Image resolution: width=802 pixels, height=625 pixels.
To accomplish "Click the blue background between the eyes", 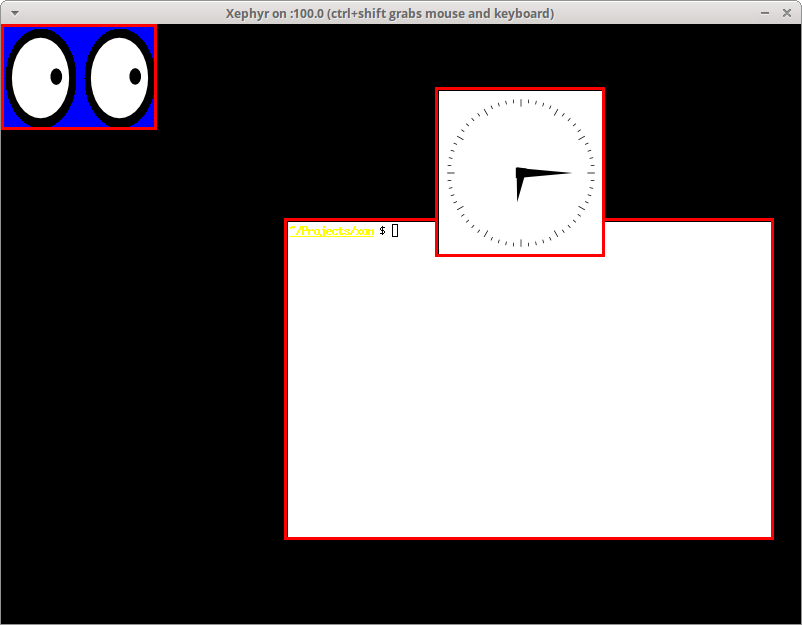I will [x=80, y=38].
